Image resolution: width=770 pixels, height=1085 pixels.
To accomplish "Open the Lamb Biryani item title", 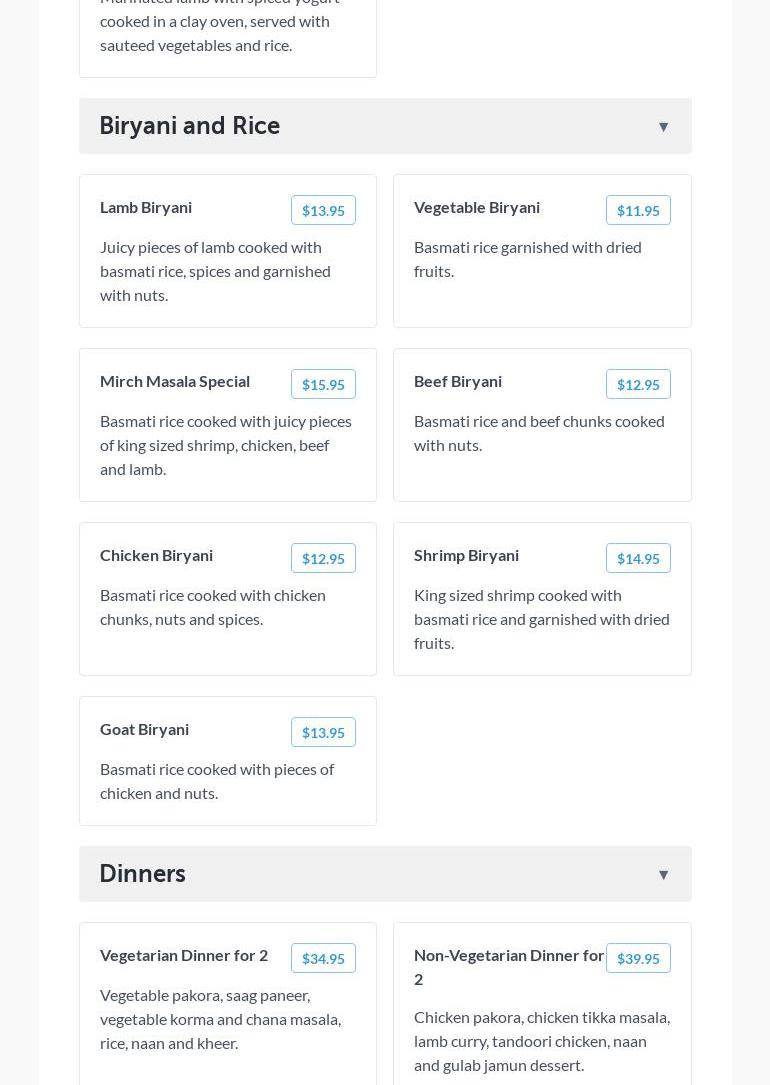I will tap(146, 207).
